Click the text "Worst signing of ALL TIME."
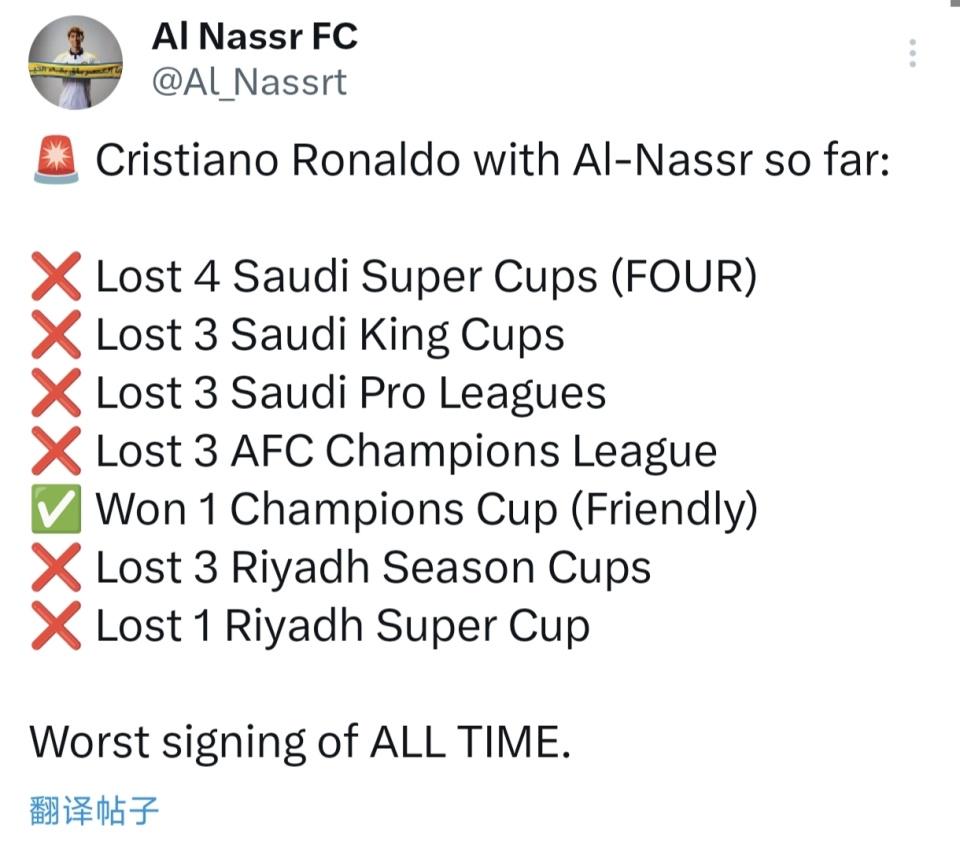Image resolution: width=960 pixels, height=866 pixels. coord(299,742)
